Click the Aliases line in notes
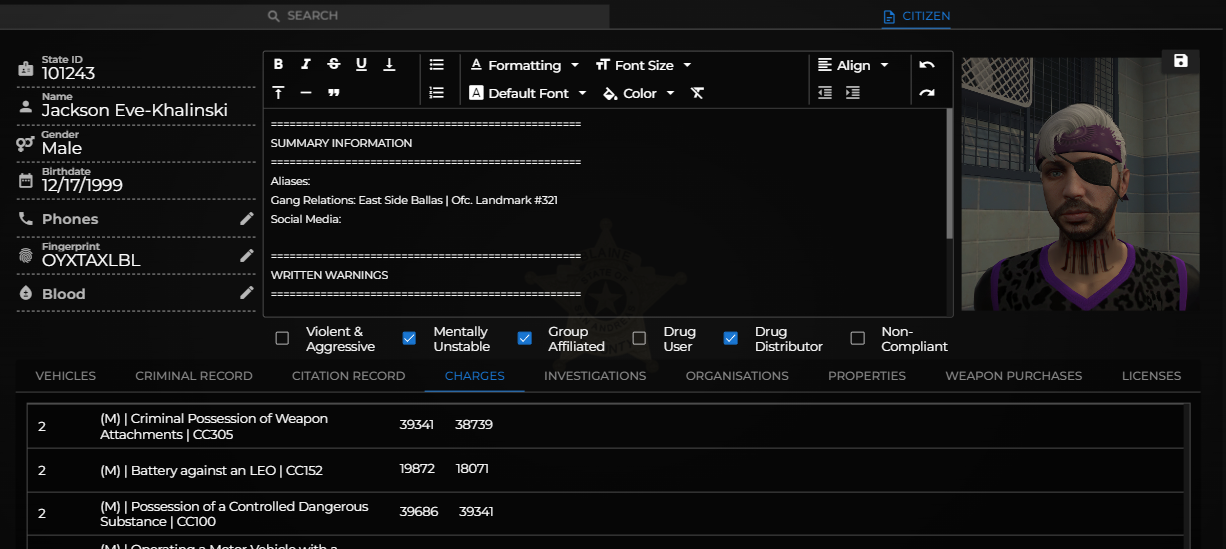Screen dimensions: 1226x549 290,181
